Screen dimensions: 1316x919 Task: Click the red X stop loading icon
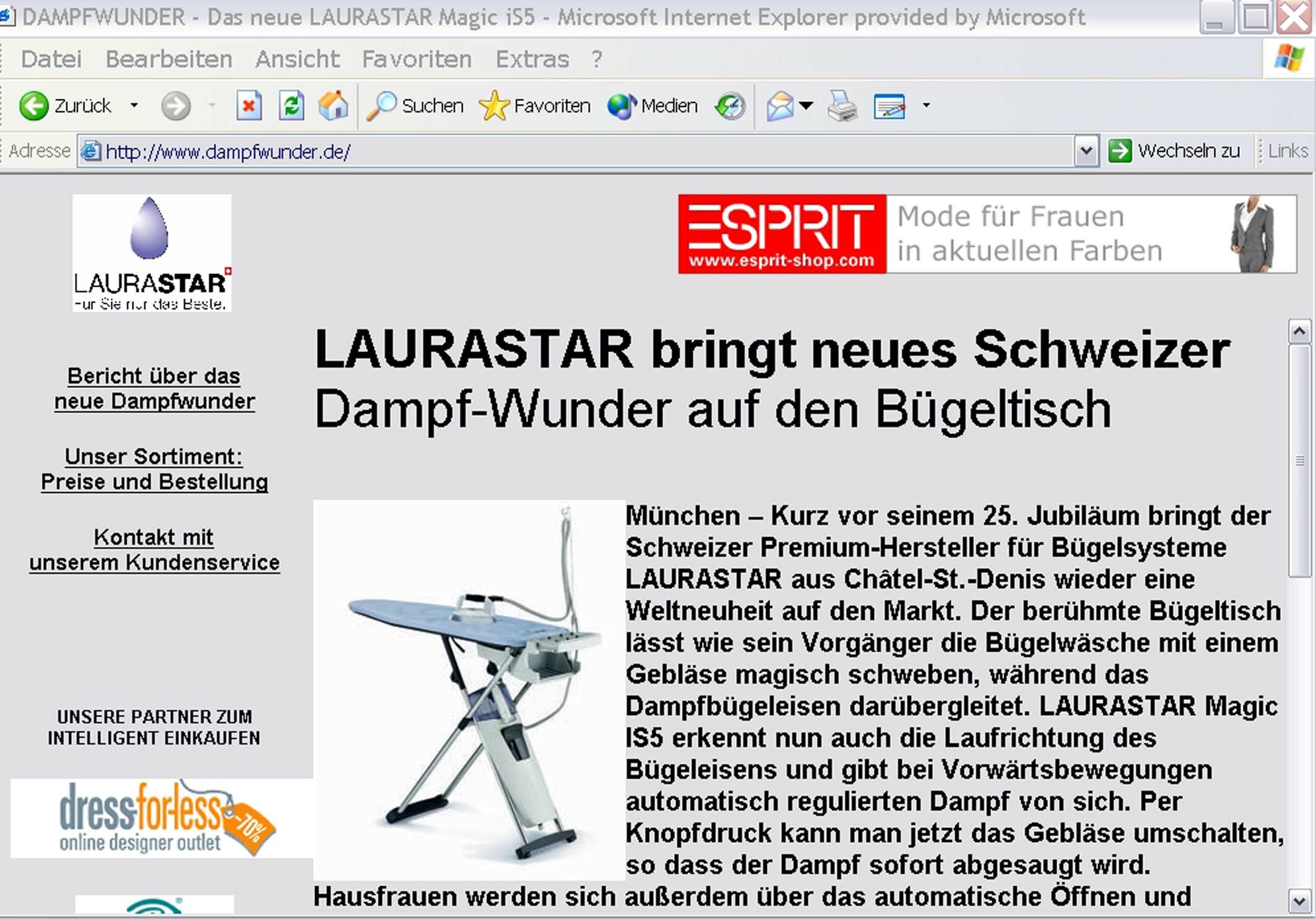249,106
